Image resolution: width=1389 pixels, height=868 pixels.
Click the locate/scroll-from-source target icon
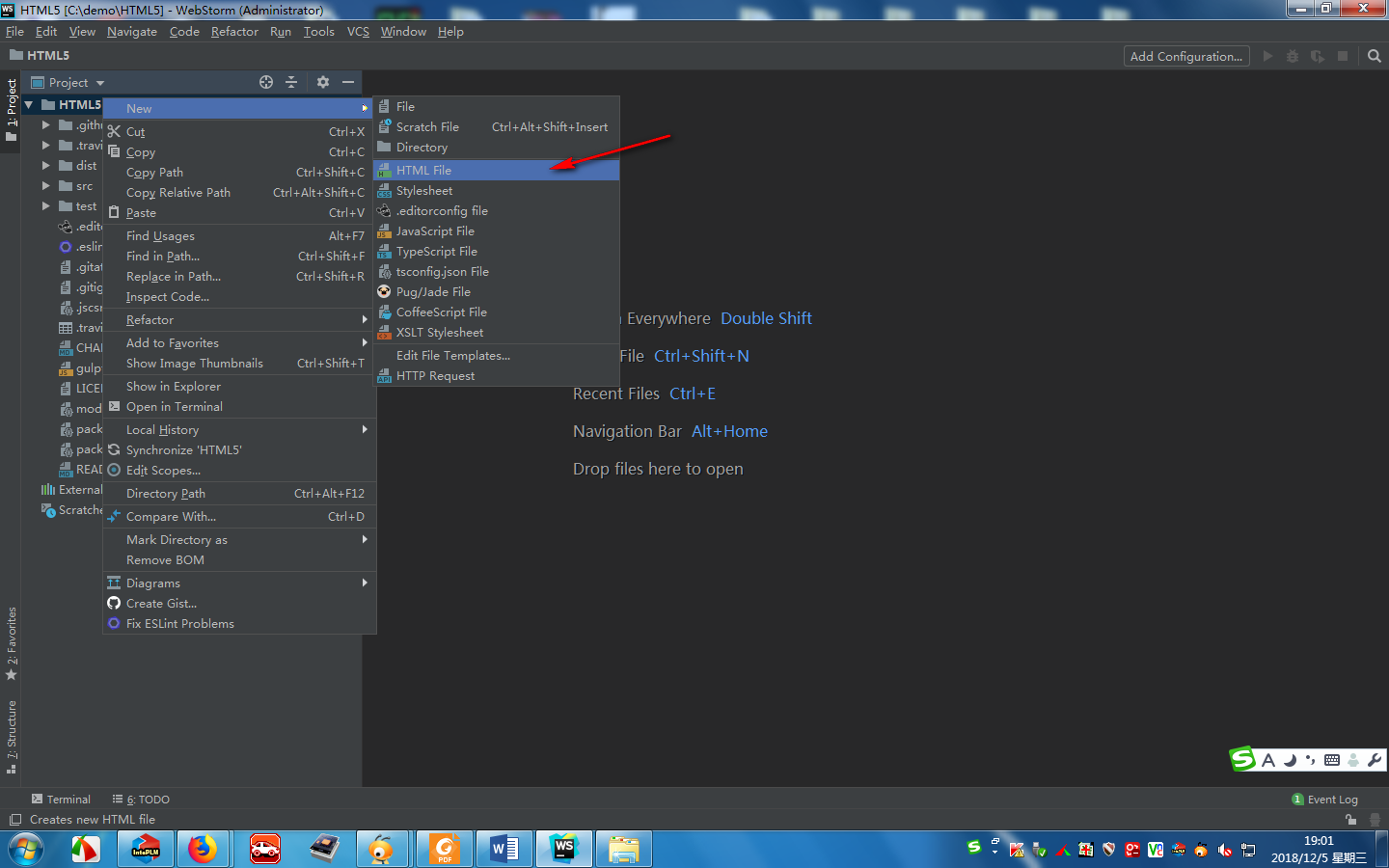coord(266,82)
